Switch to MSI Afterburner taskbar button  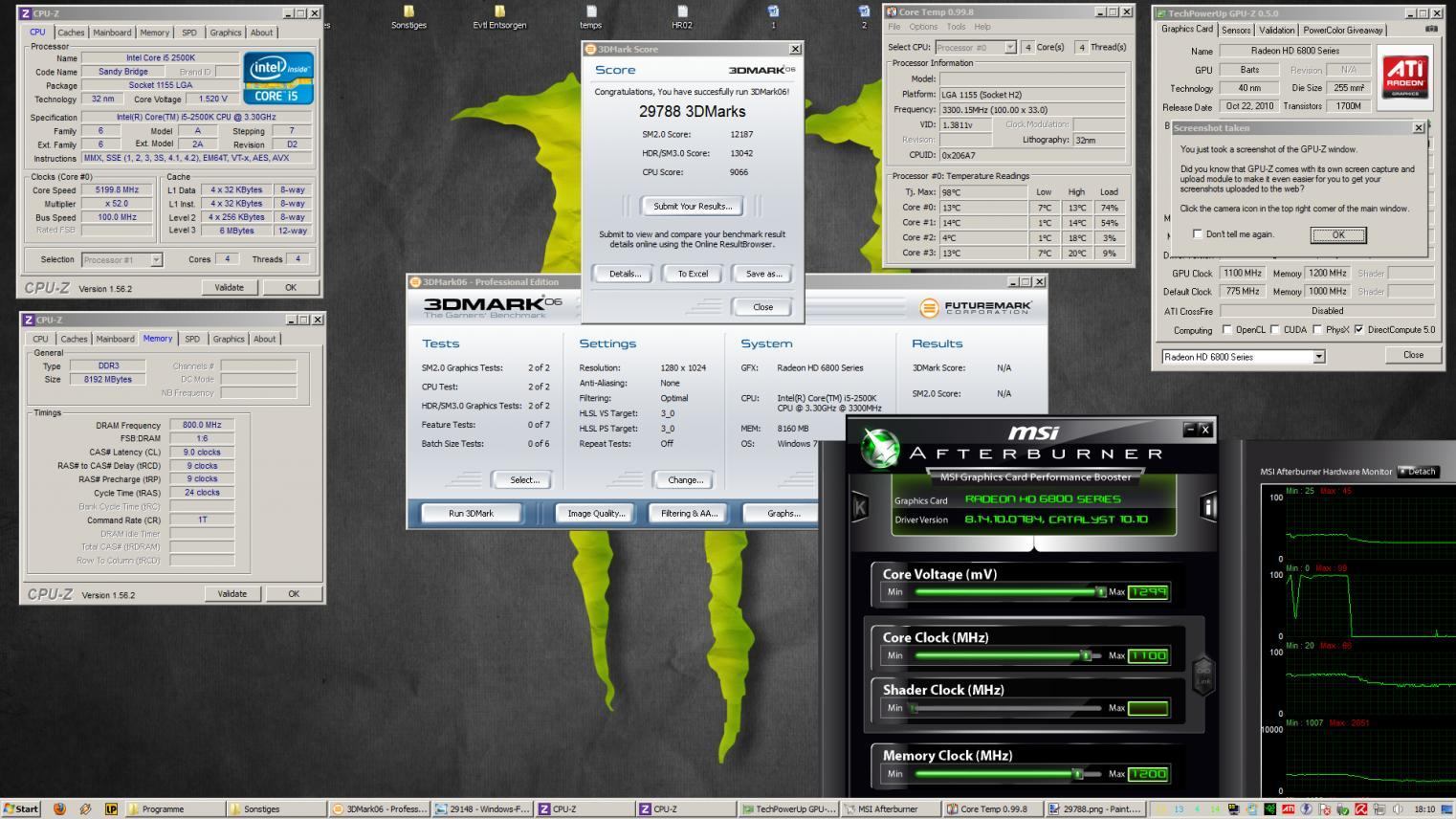coord(891,808)
